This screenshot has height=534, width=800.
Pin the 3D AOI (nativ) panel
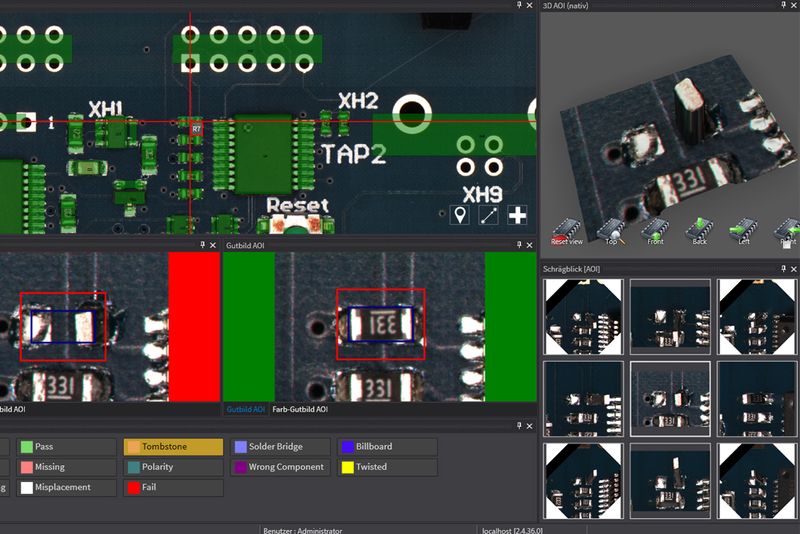pos(783,5)
